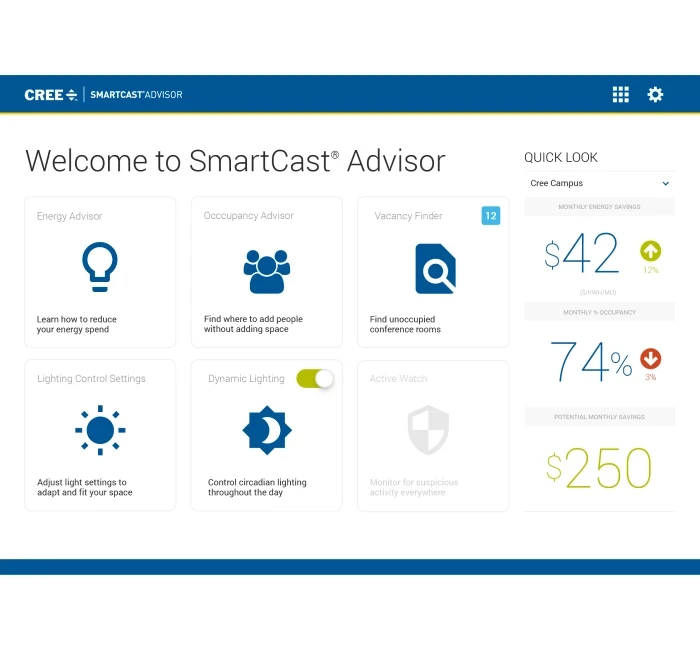The height and width of the screenshot is (650, 700).
Task: Click the Energy Advisor lightbulb icon
Action: [x=100, y=267]
